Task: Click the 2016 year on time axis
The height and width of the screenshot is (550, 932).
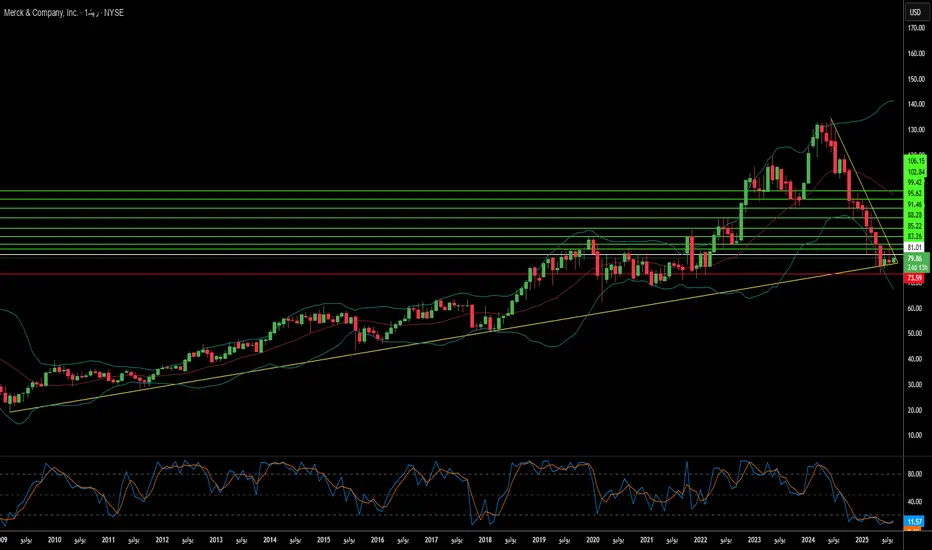Action: pyautogui.click(x=377, y=540)
